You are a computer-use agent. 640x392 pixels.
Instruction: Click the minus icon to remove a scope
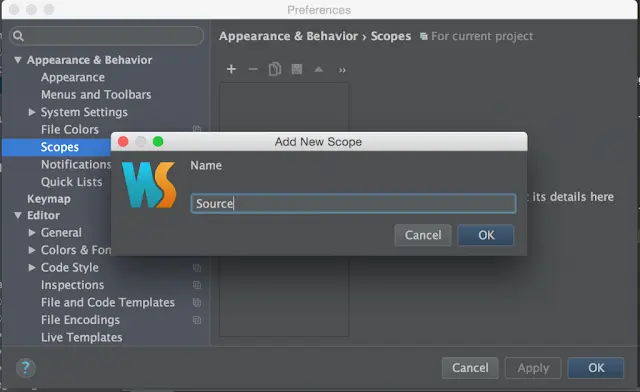pos(253,69)
